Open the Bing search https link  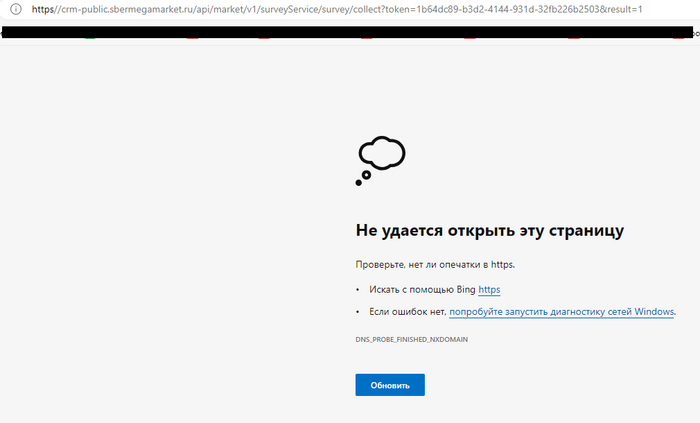(489, 289)
